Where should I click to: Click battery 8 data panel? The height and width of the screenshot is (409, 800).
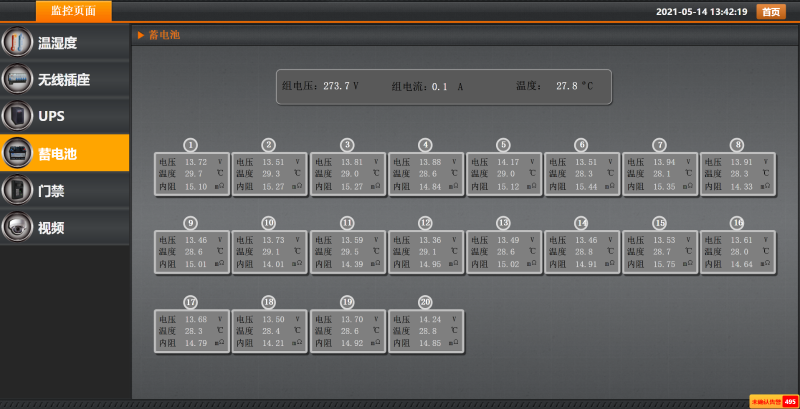click(x=738, y=174)
